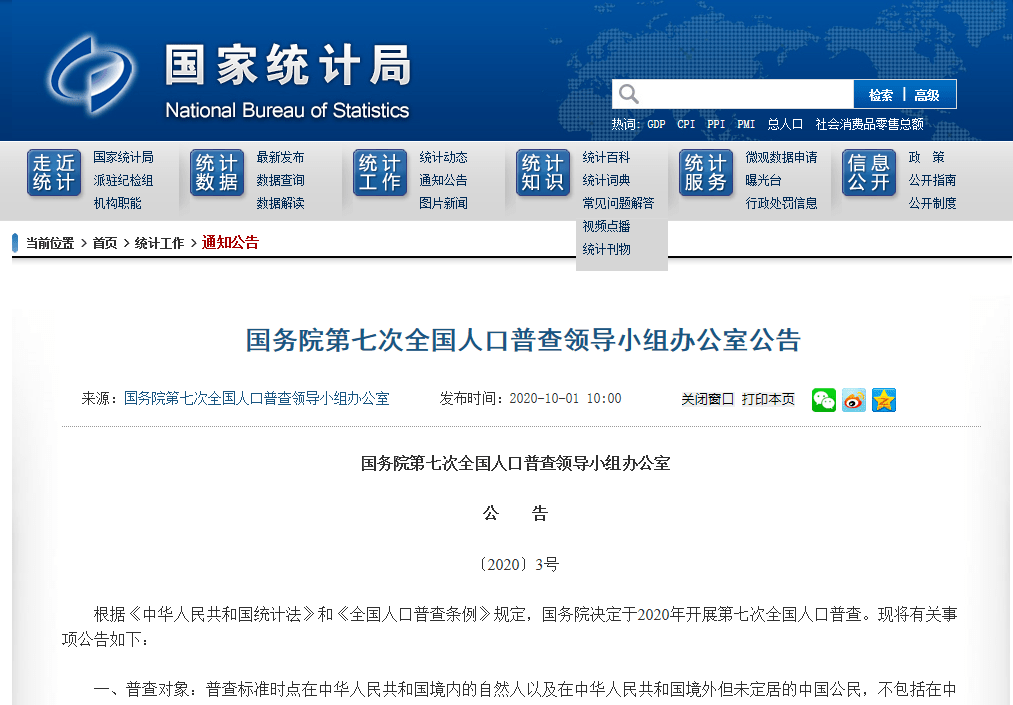This screenshot has height=705, width=1013.
Task: Open the 统计知识 section tile
Action: [x=543, y=173]
